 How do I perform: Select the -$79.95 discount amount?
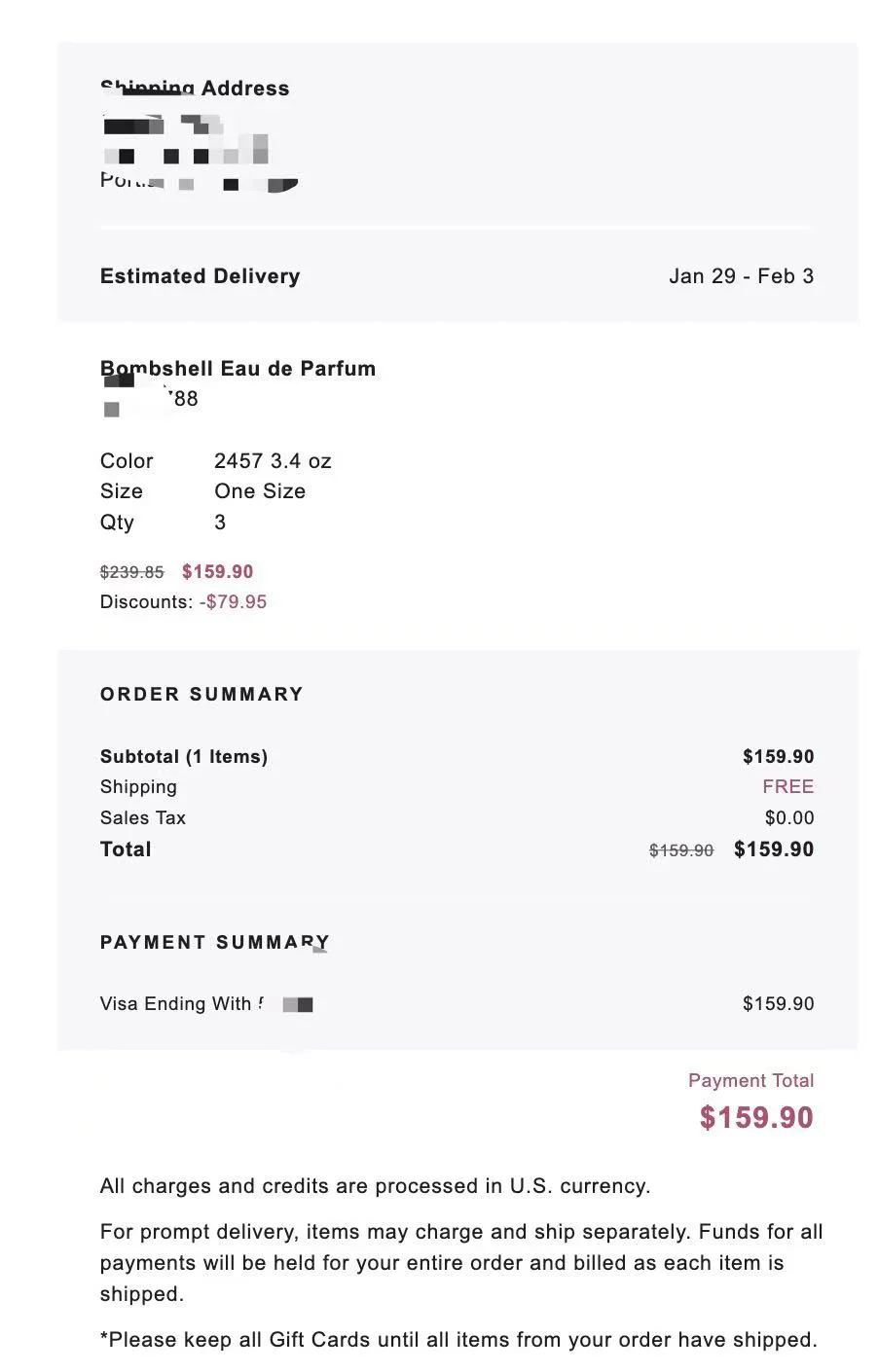point(233,602)
